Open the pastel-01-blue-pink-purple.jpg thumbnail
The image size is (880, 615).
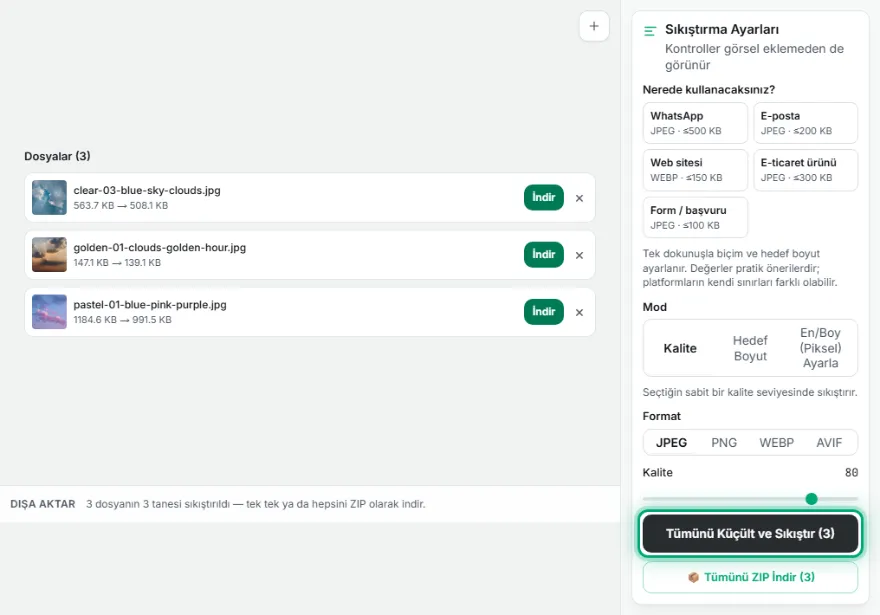[x=49, y=312]
